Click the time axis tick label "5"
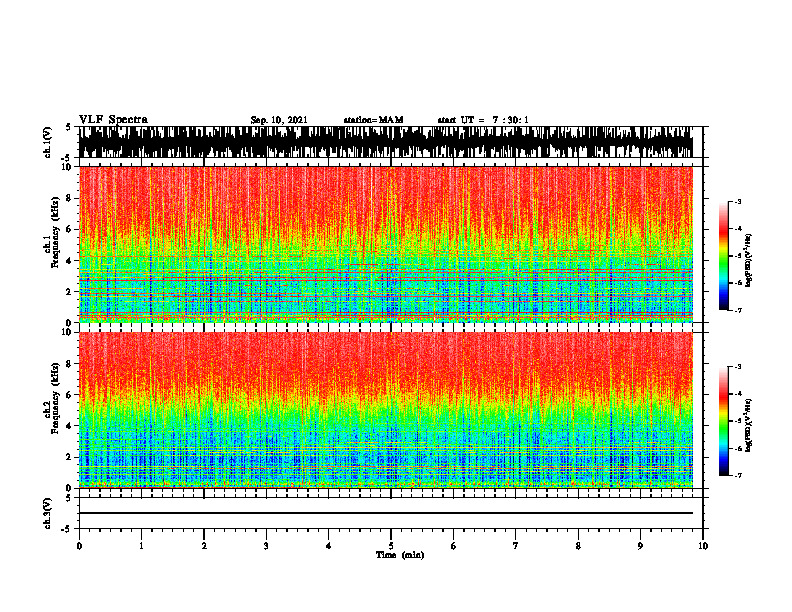This screenshot has width=792, height=612. tap(391, 546)
